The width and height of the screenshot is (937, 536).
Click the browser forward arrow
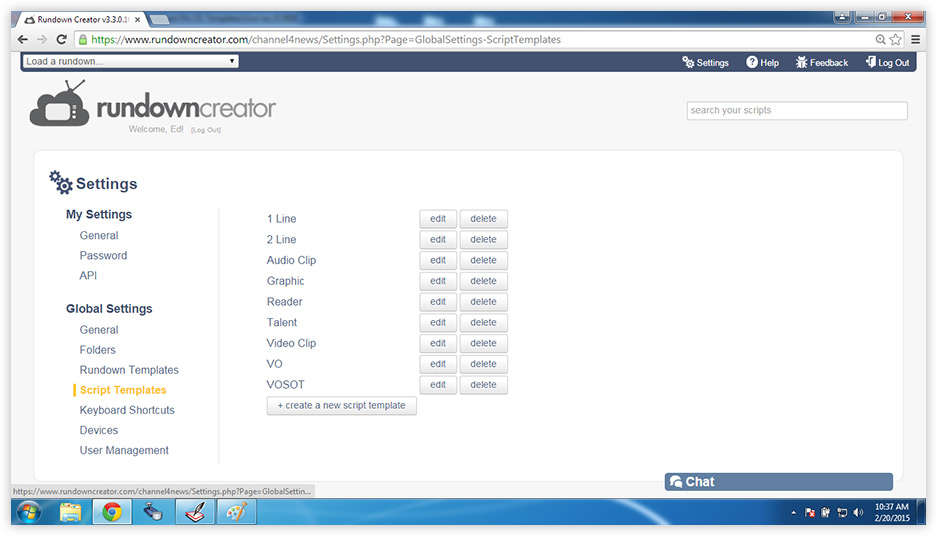tap(42, 39)
